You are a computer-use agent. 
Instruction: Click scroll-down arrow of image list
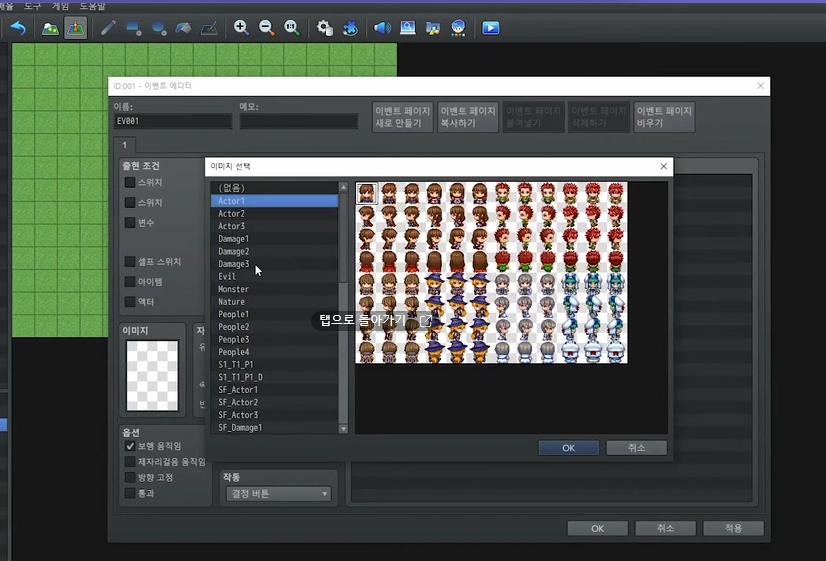(x=343, y=429)
